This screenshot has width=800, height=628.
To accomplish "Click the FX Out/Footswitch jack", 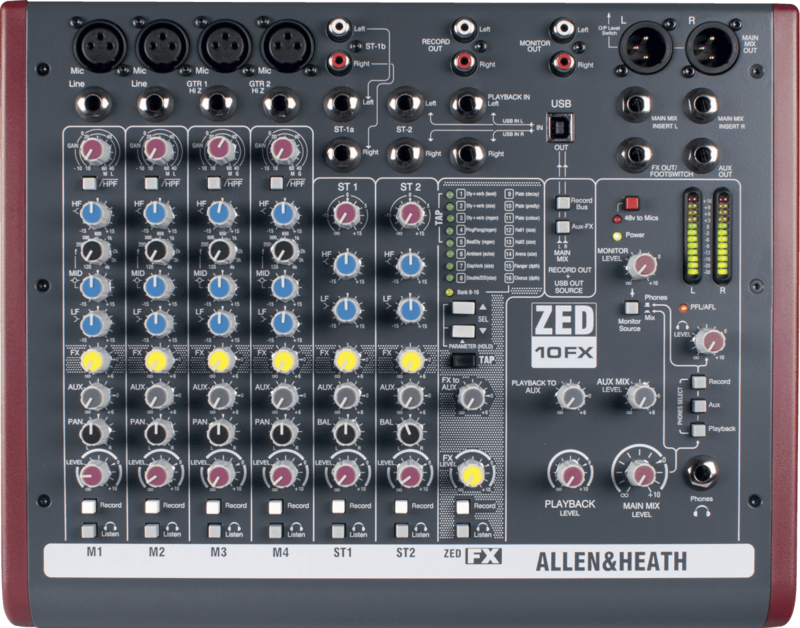I will point(637,152).
